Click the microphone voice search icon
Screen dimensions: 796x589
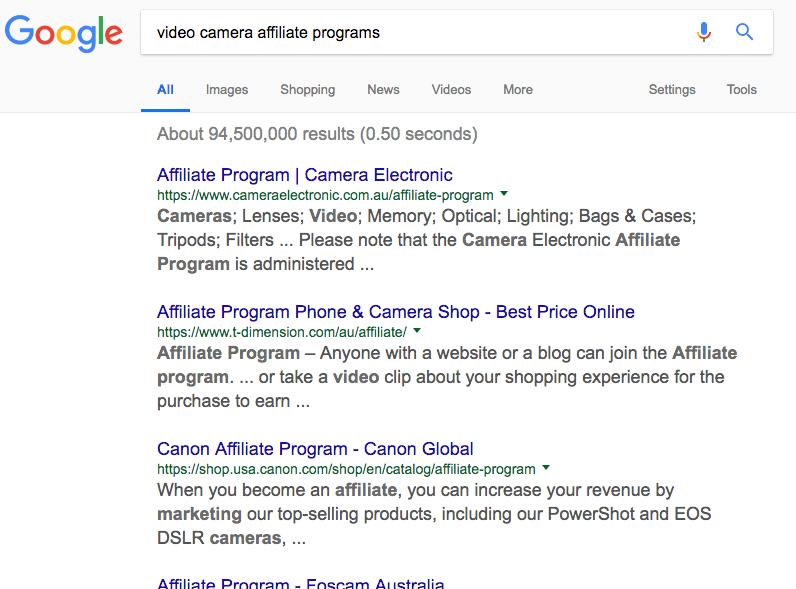pos(704,32)
